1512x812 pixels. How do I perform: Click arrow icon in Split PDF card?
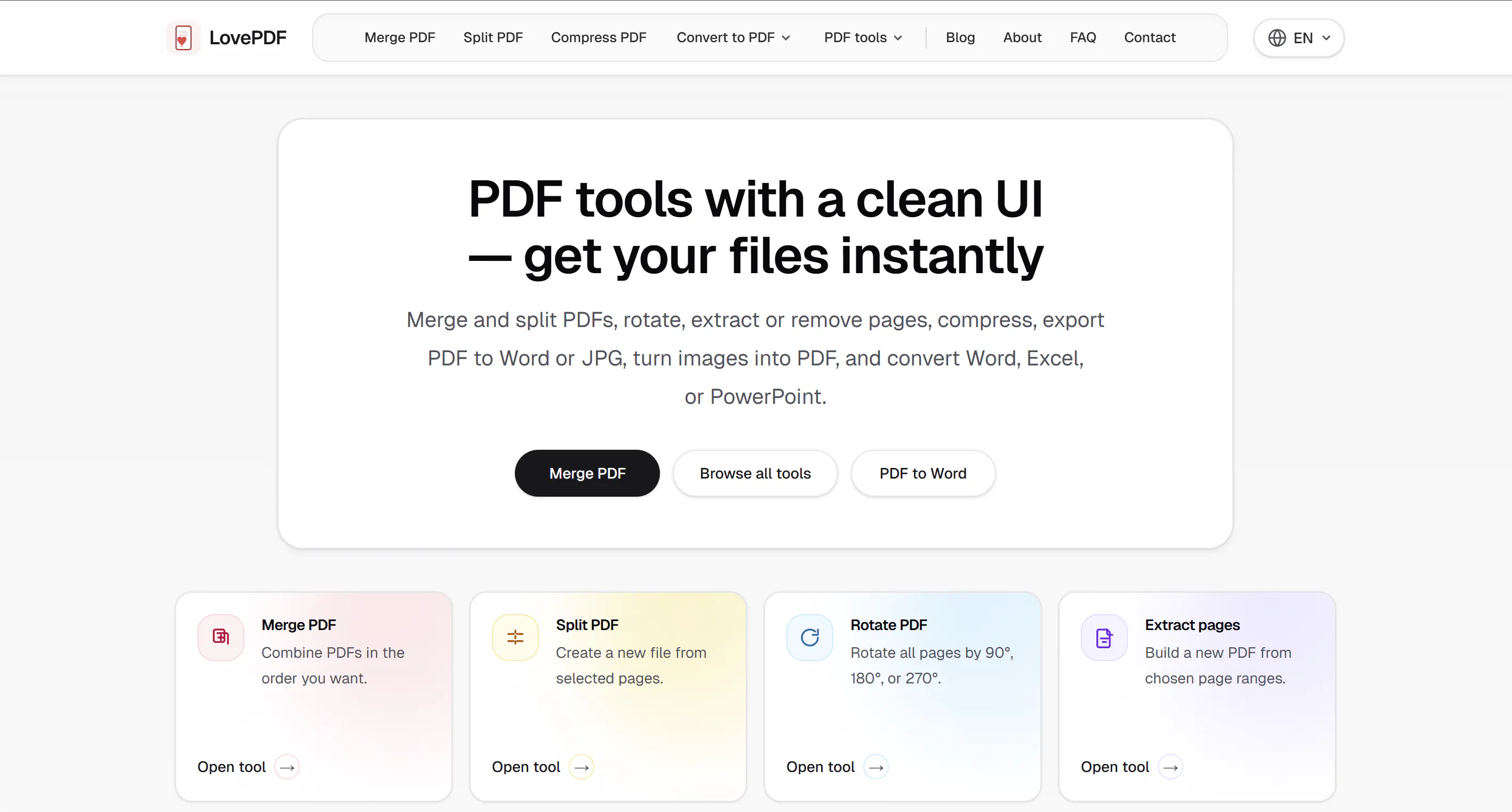point(582,767)
